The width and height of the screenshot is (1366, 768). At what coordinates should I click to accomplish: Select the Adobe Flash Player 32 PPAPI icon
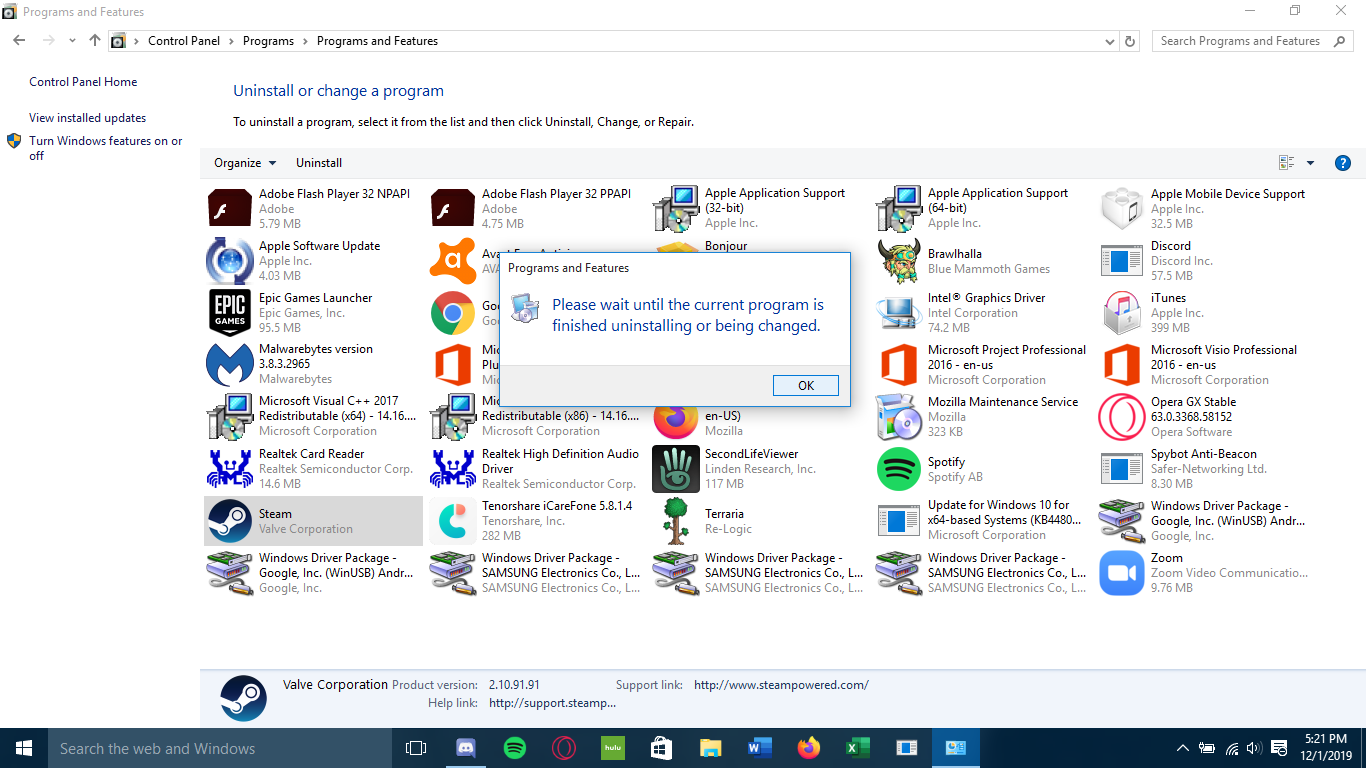pos(453,209)
